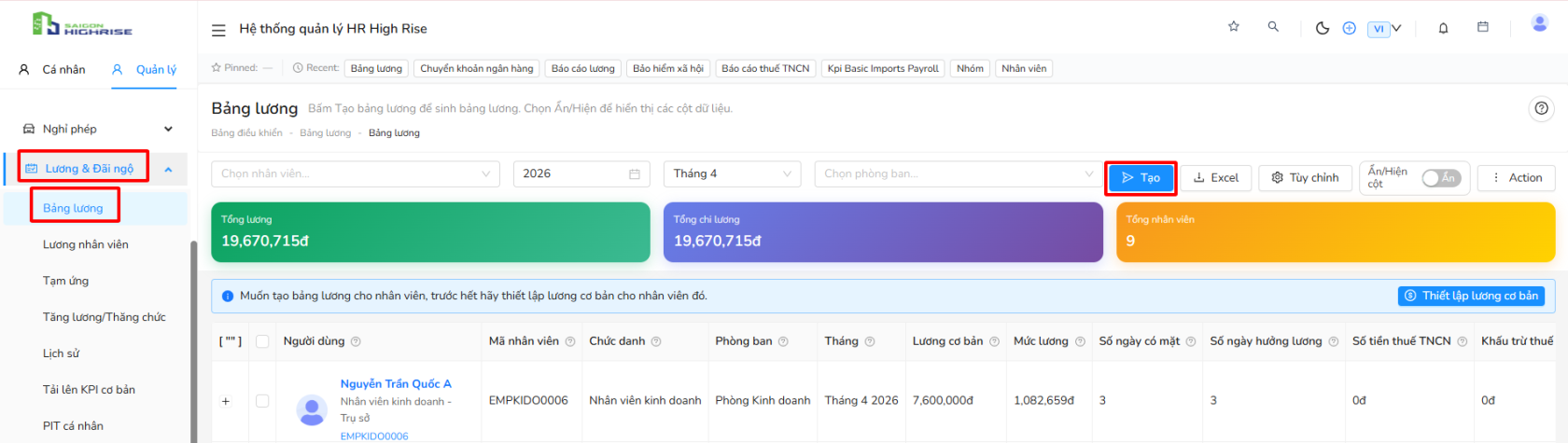Click info icon next to Số tiền thuế TNCN
The height and width of the screenshot is (443, 1568).
click(1463, 341)
